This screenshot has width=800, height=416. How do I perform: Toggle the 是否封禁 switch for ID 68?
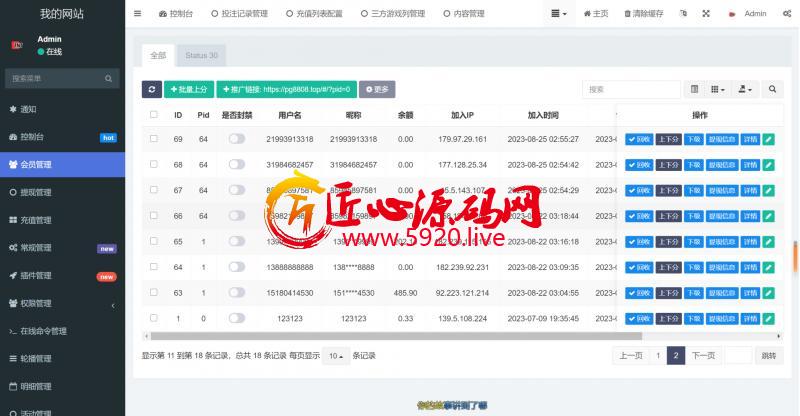click(x=237, y=164)
